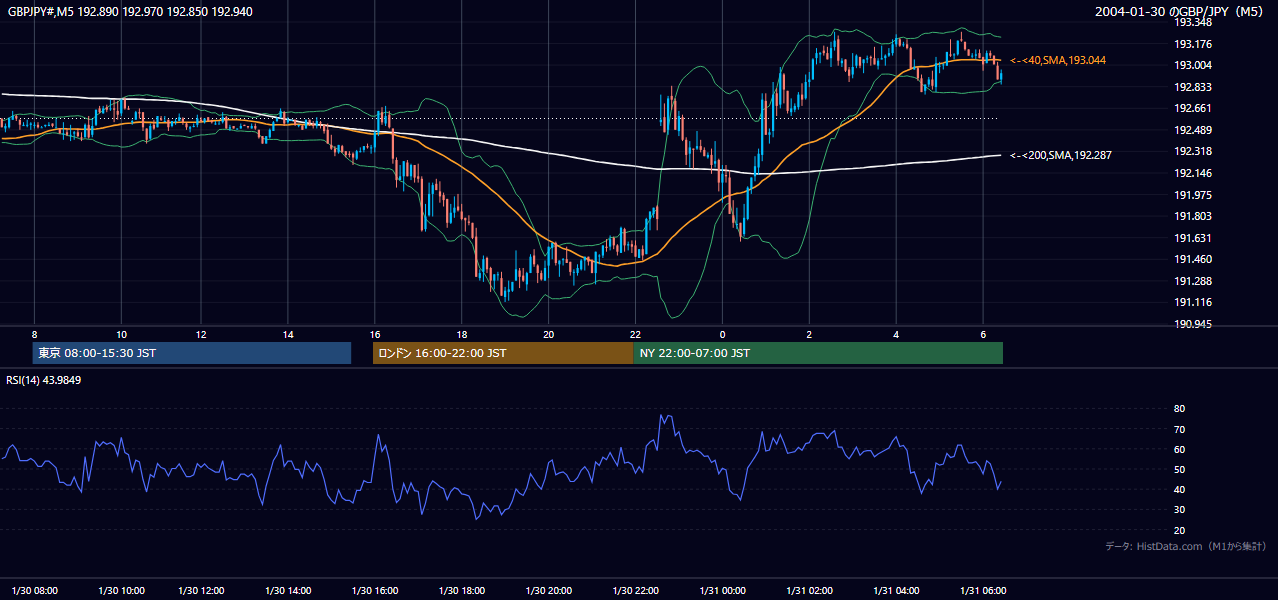Click hour label 16 under the price chart

click(375, 334)
